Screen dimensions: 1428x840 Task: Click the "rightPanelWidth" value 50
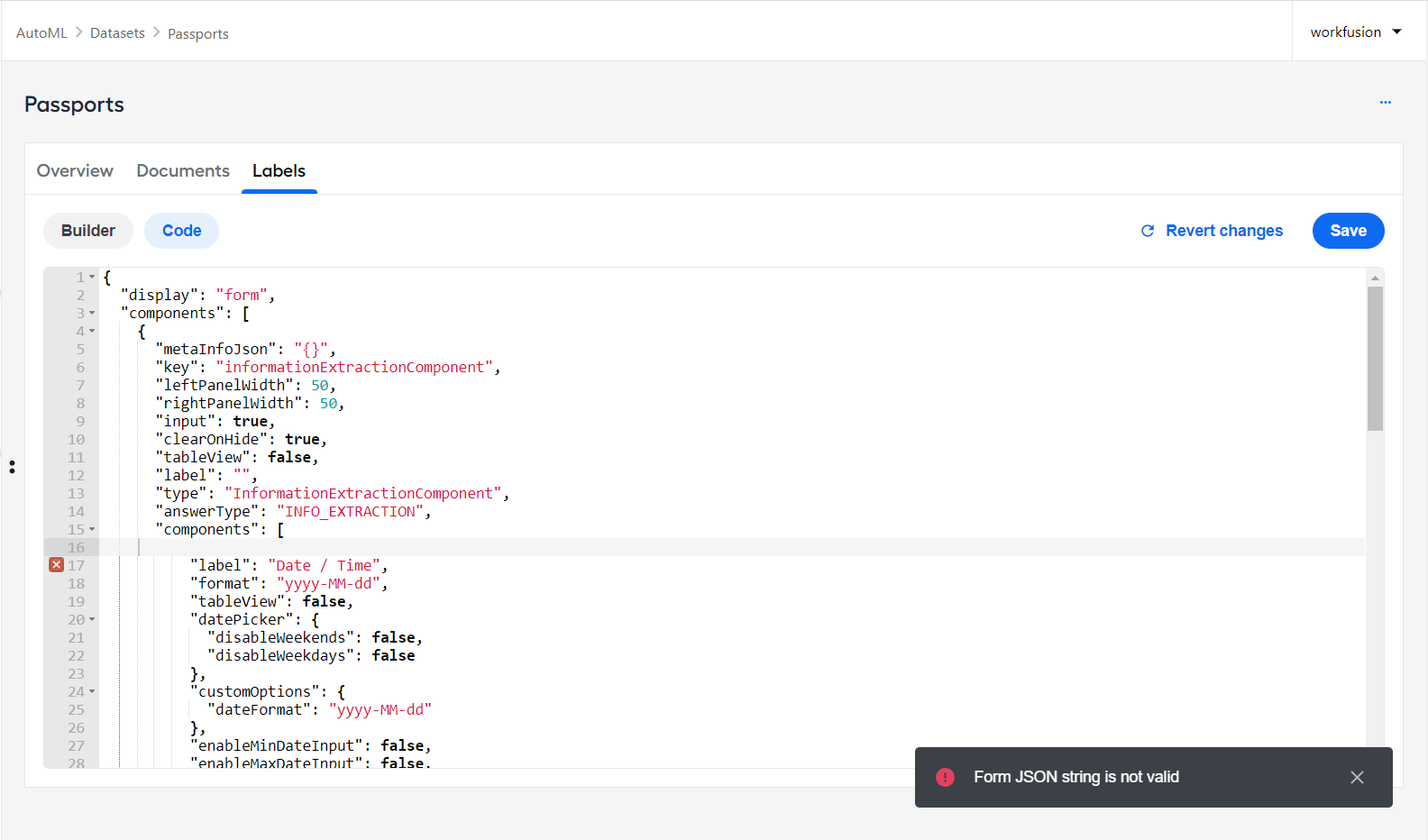click(x=328, y=403)
